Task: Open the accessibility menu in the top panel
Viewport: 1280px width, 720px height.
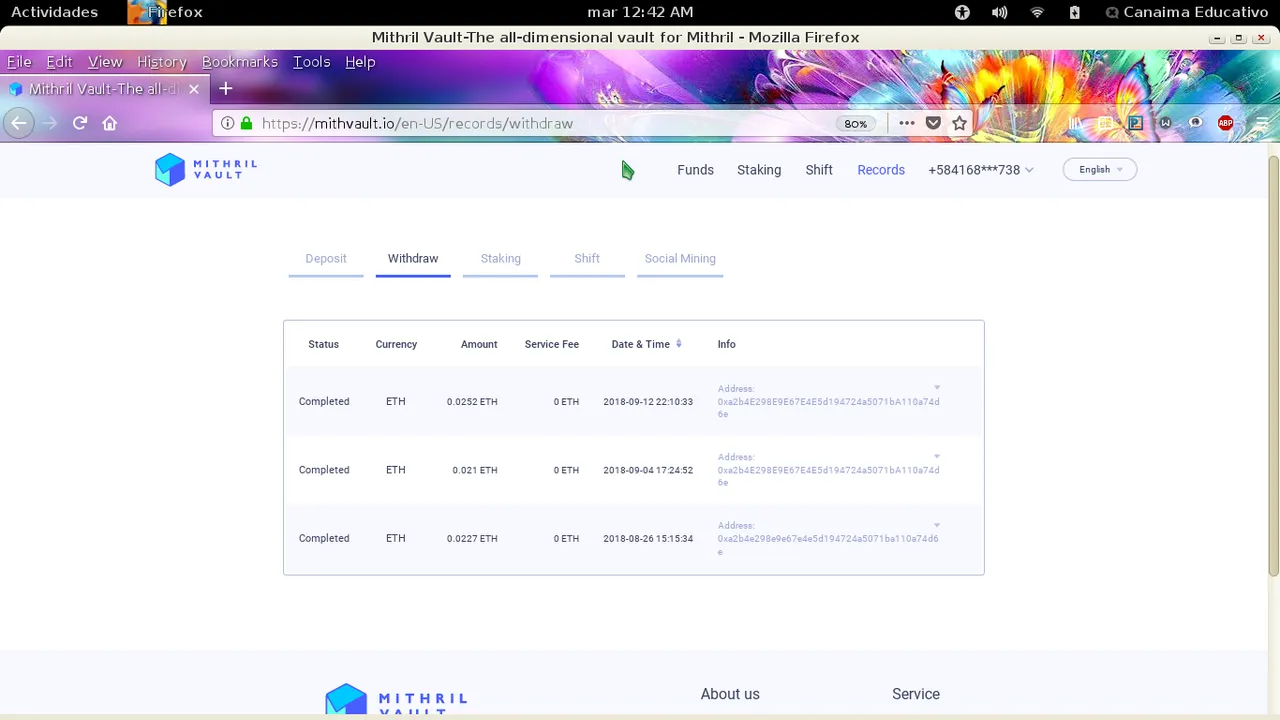Action: coord(962,12)
